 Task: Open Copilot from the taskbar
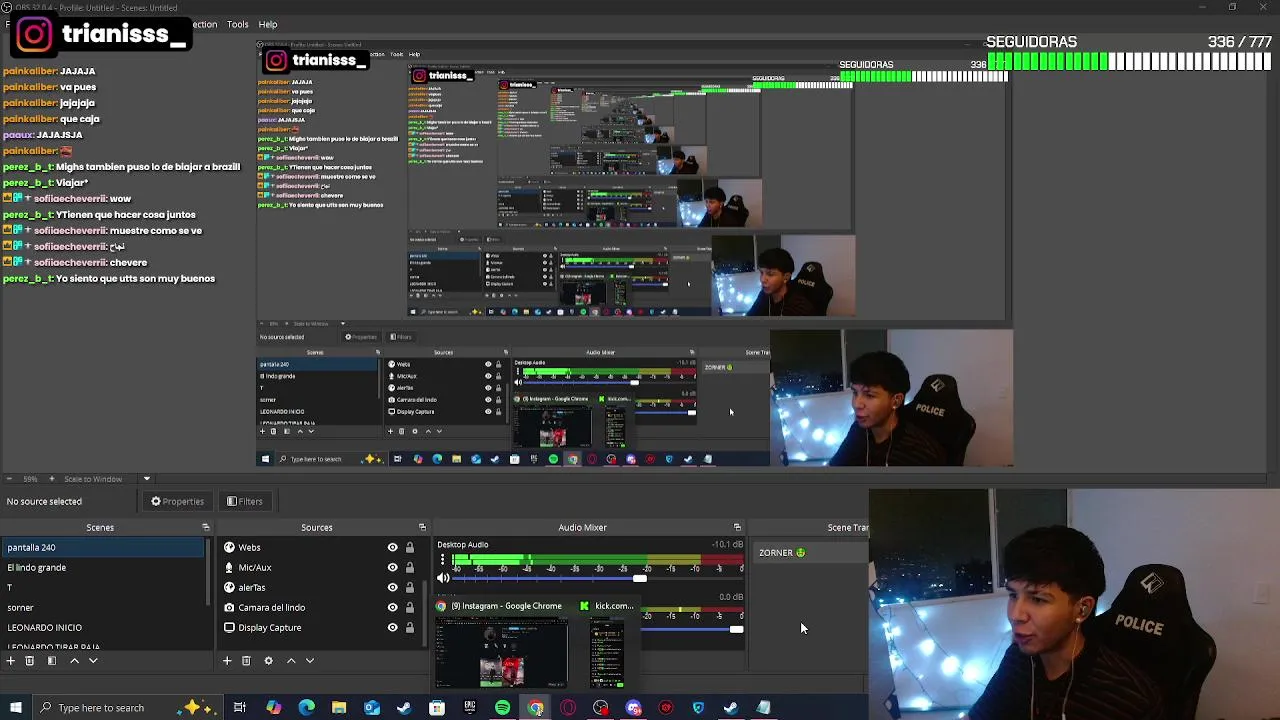[273, 708]
